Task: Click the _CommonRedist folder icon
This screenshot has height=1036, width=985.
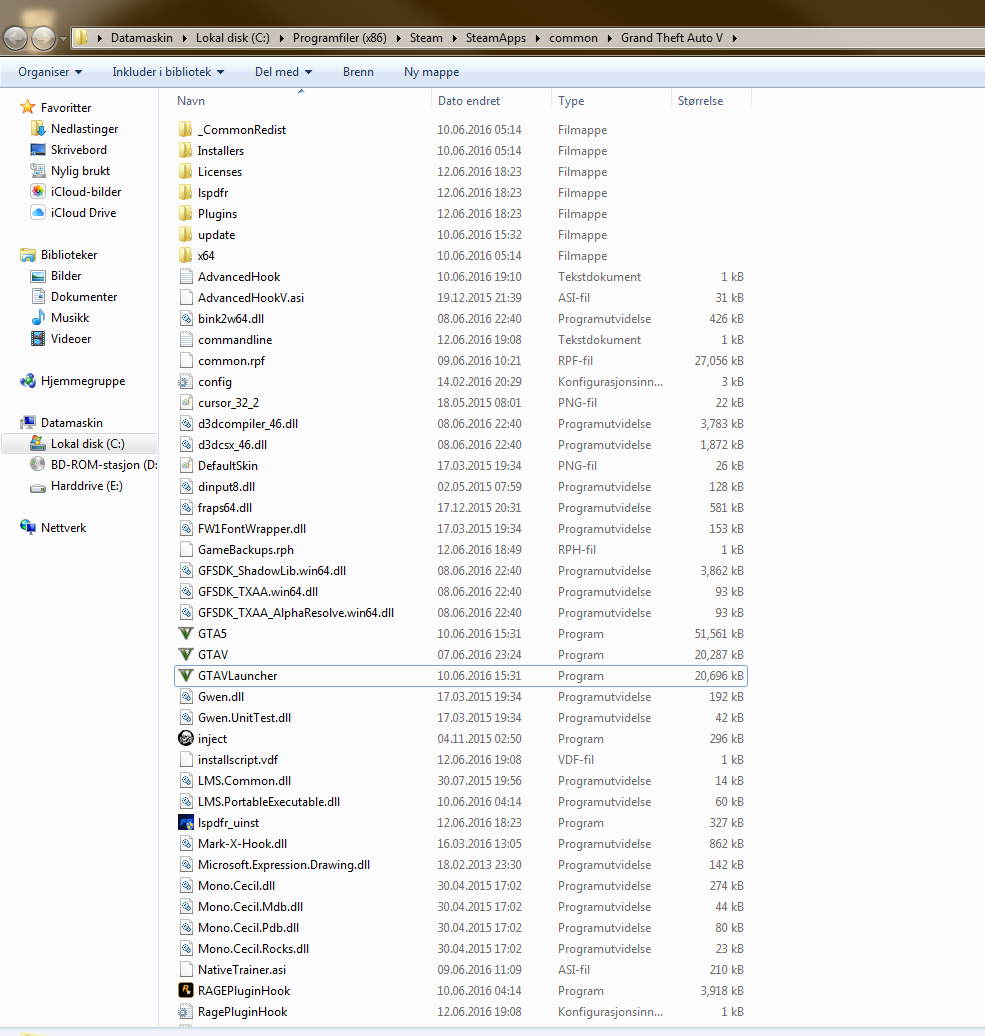Action: [186, 130]
